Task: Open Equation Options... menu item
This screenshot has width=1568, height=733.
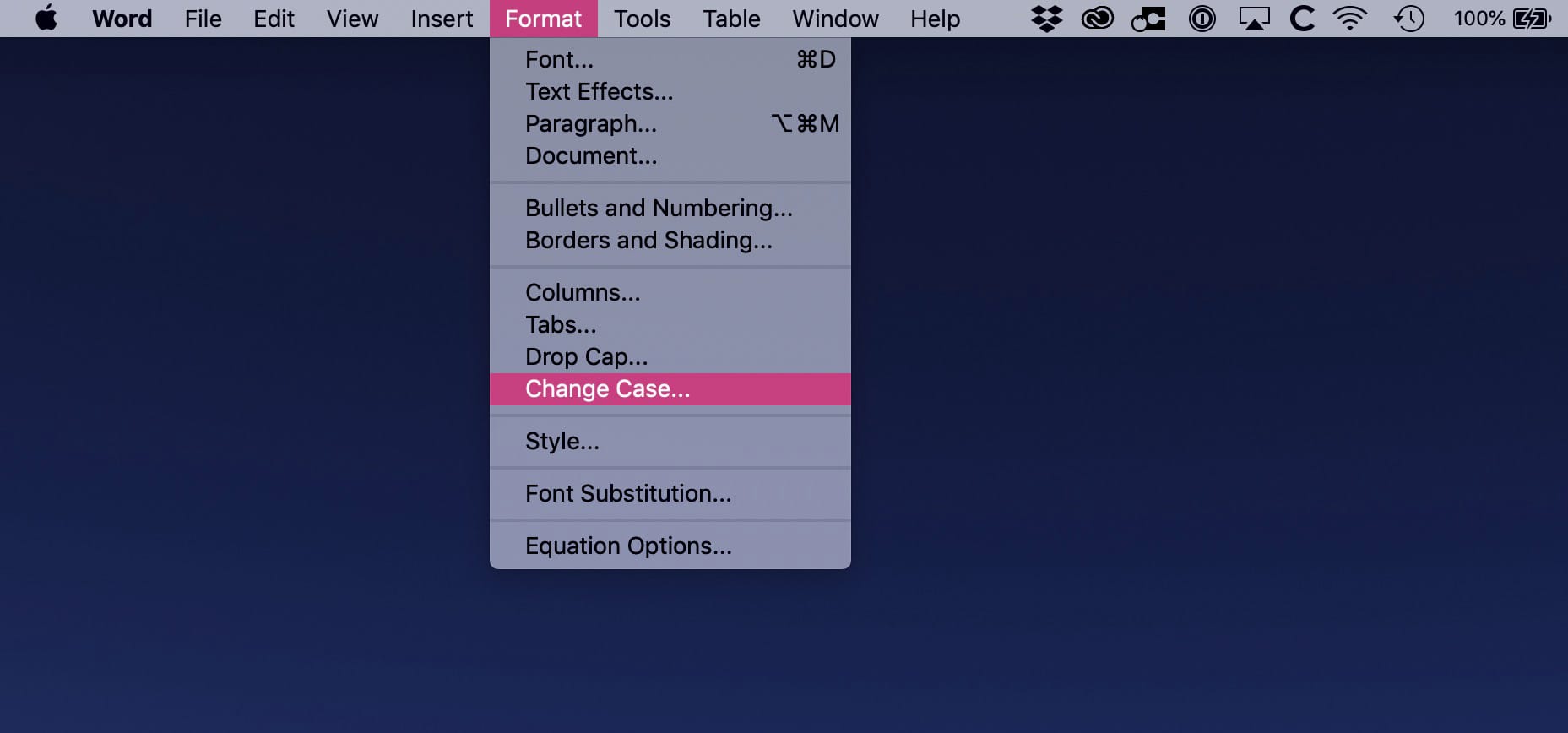Action: (x=670, y=546)
